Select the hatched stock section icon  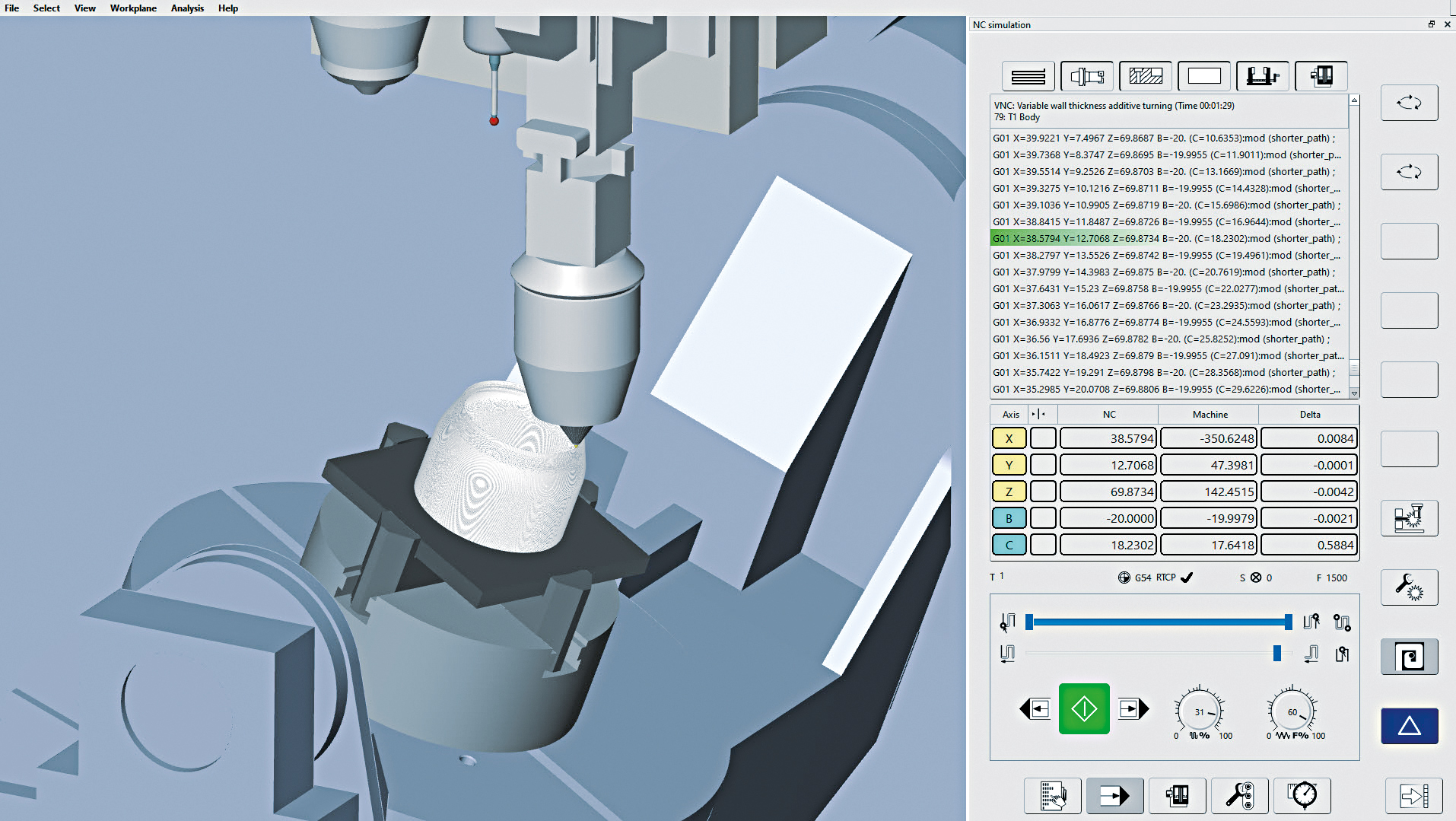1145,76
